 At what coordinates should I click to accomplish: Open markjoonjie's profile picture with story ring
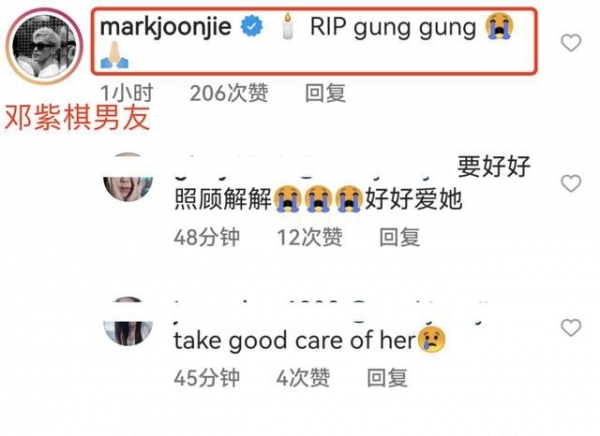(44, 46)
